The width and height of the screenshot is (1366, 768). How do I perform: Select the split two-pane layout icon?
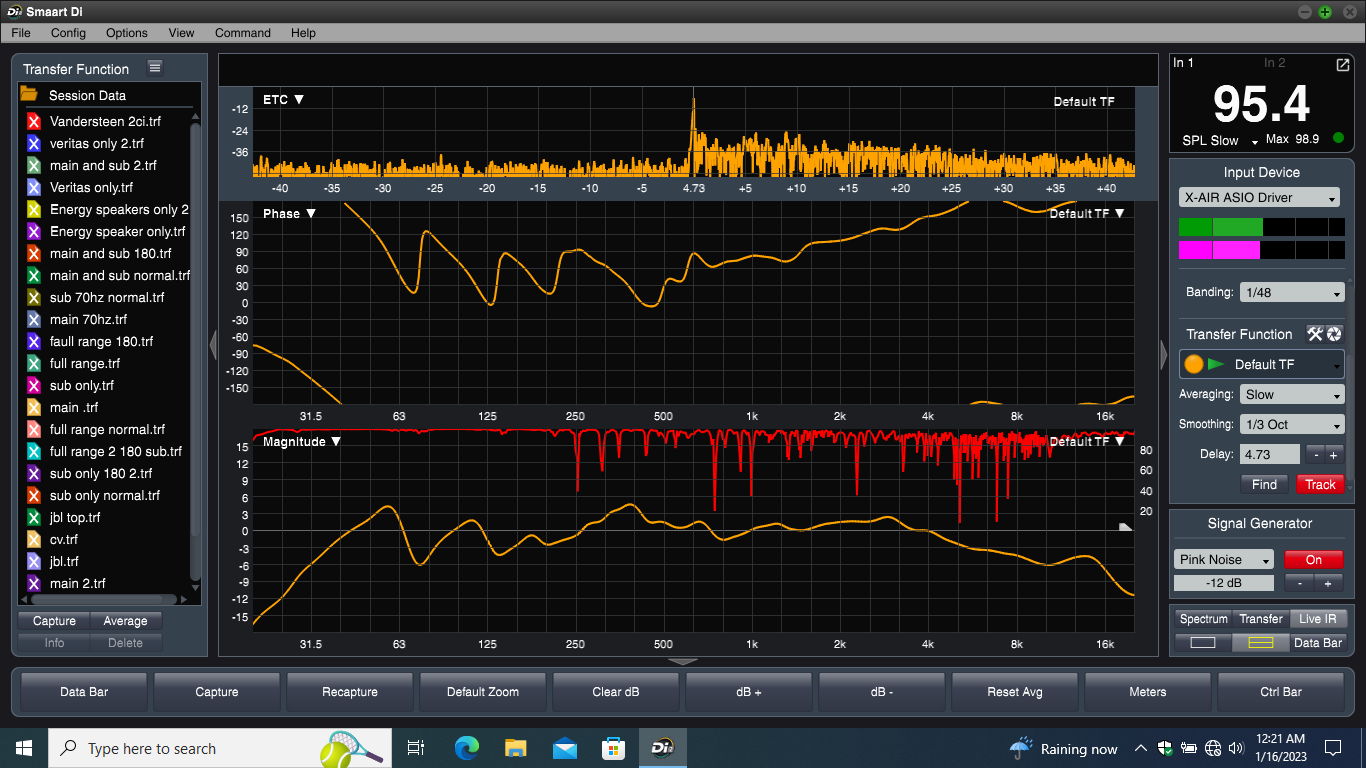coord(1260,643)
